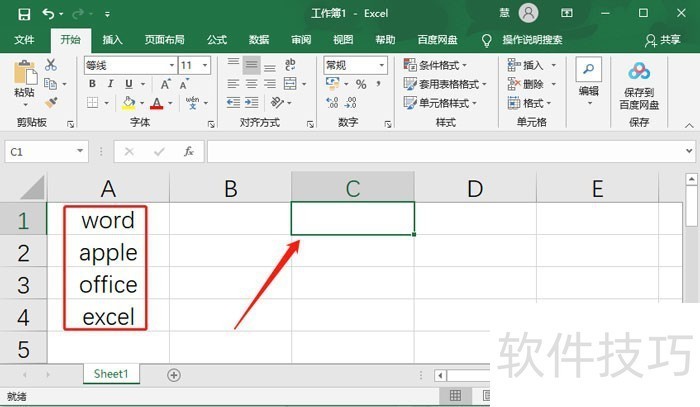Apply accounting number format icon
This screenshot has height=407, width=700.
(x=333, y=83)
